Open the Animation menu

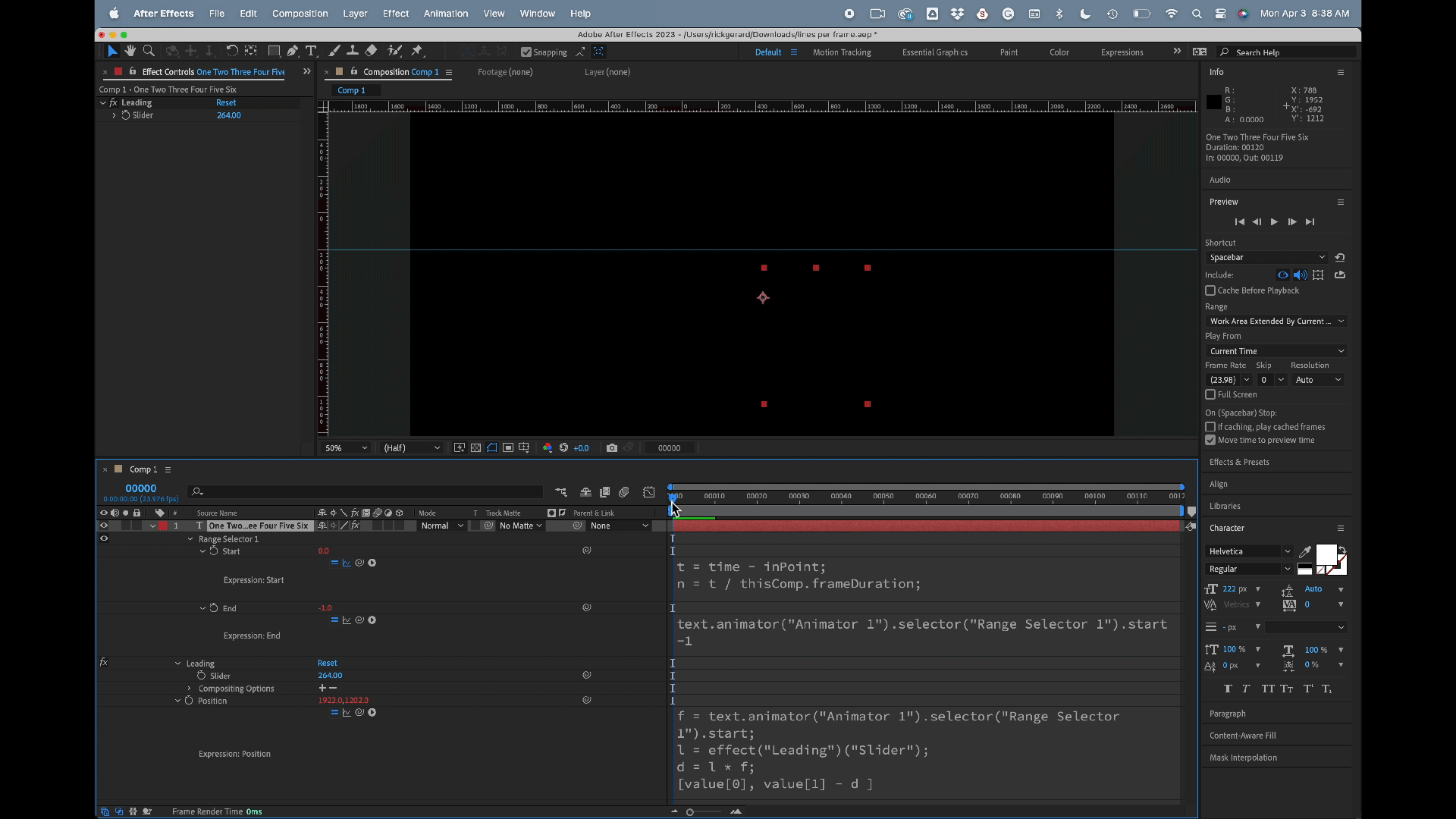click(445, 14)
